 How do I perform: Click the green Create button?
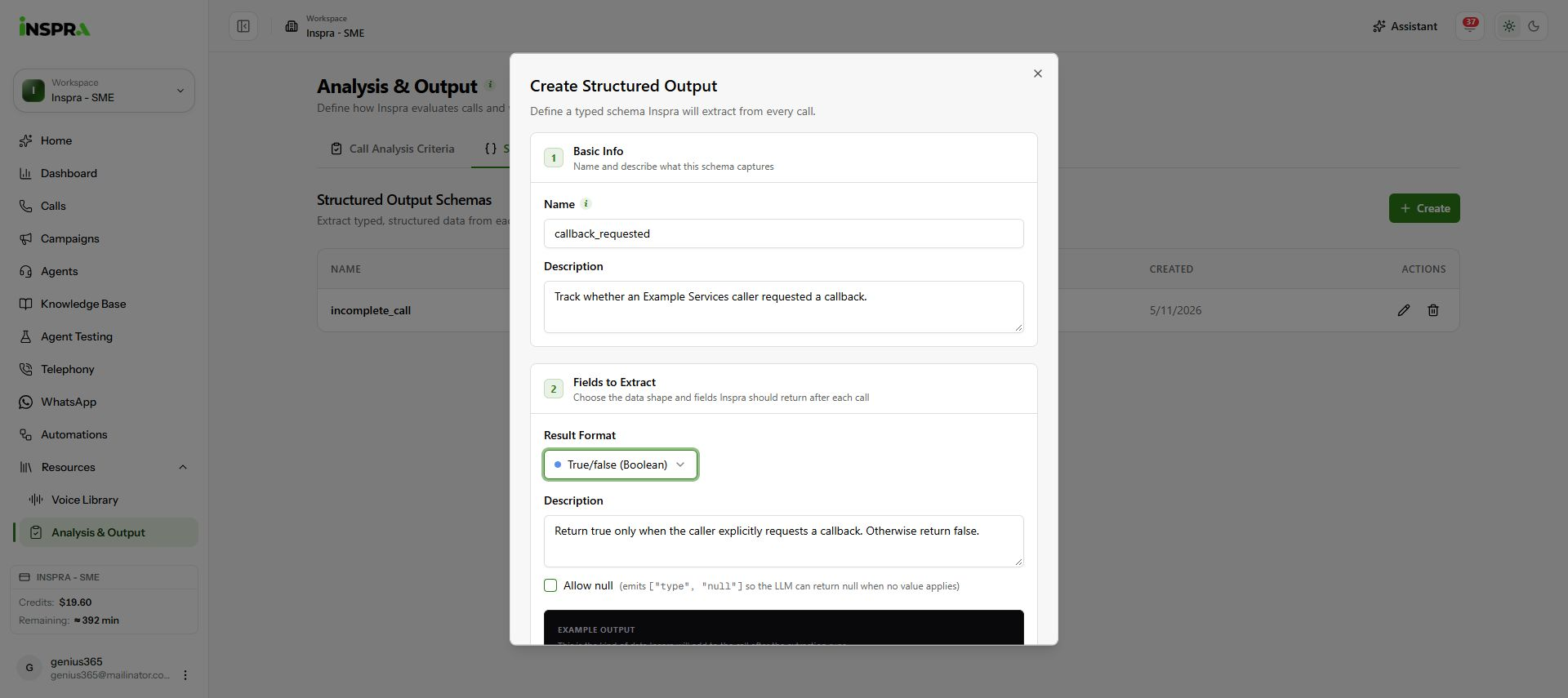1424,208
